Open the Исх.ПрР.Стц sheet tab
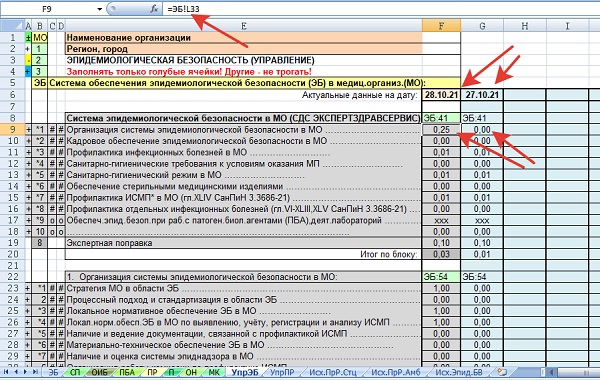Image resolution: width=600 pixels, height=380 pixels. point(333,372)
